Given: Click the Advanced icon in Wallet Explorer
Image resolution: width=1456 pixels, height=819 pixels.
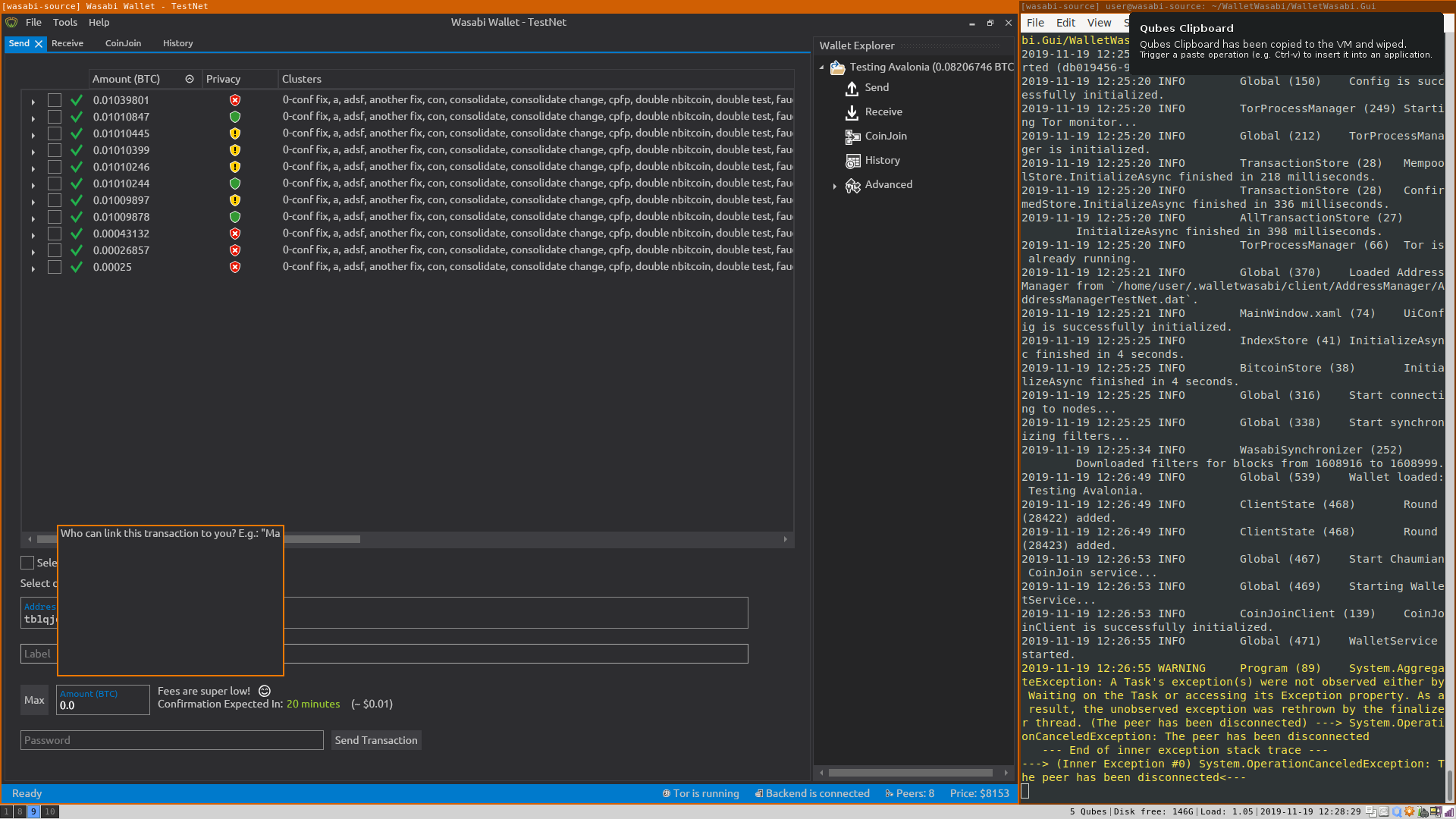Looking at the screenshot, I should click(x=852, y=185).
